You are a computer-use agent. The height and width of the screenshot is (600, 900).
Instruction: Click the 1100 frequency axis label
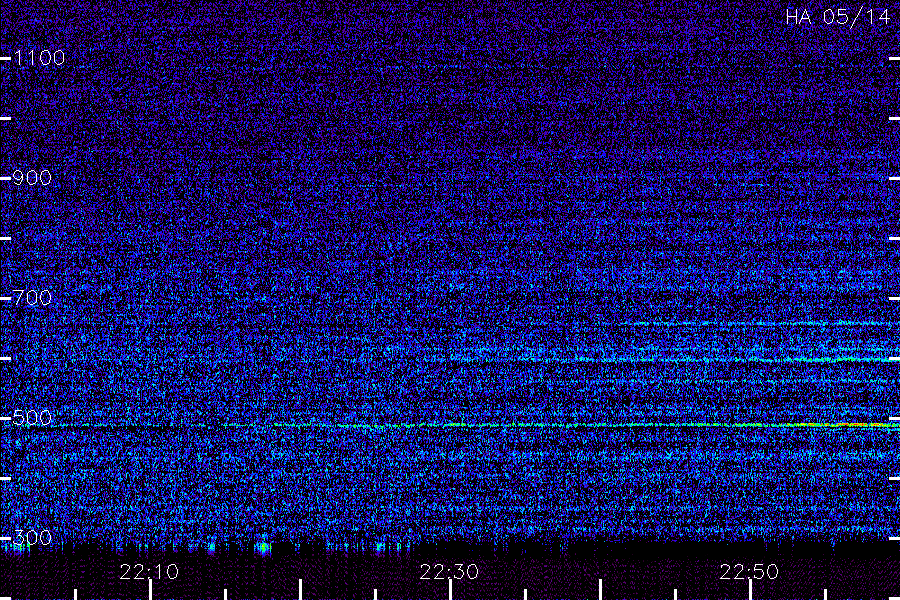coord(39,58)
